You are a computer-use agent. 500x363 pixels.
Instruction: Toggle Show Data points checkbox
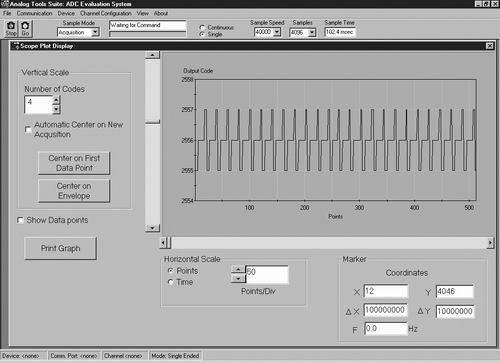click(x=20, y=220)
